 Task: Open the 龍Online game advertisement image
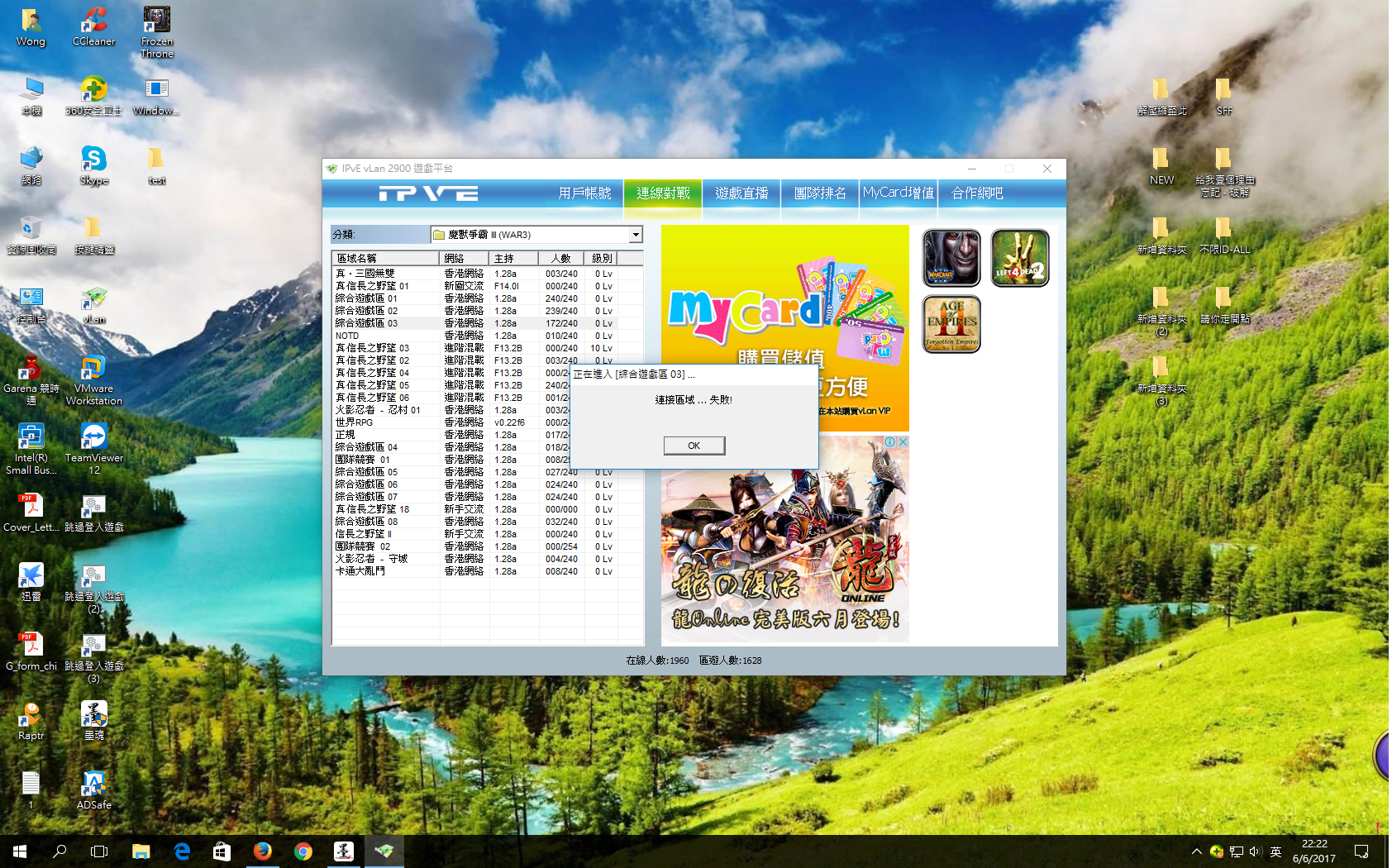click(x=784, y=539)
